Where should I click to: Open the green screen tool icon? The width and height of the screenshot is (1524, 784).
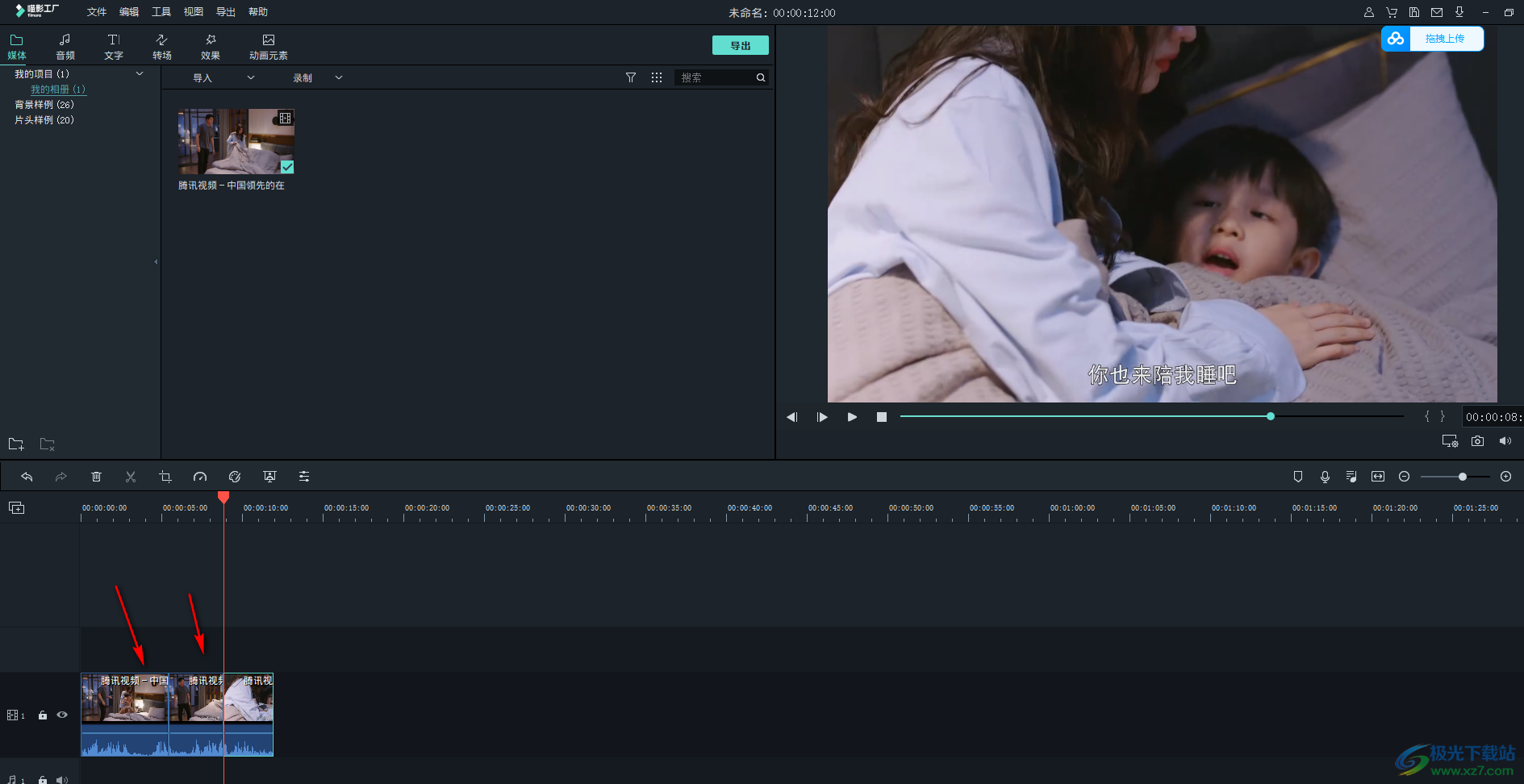(x=269, y=477)
